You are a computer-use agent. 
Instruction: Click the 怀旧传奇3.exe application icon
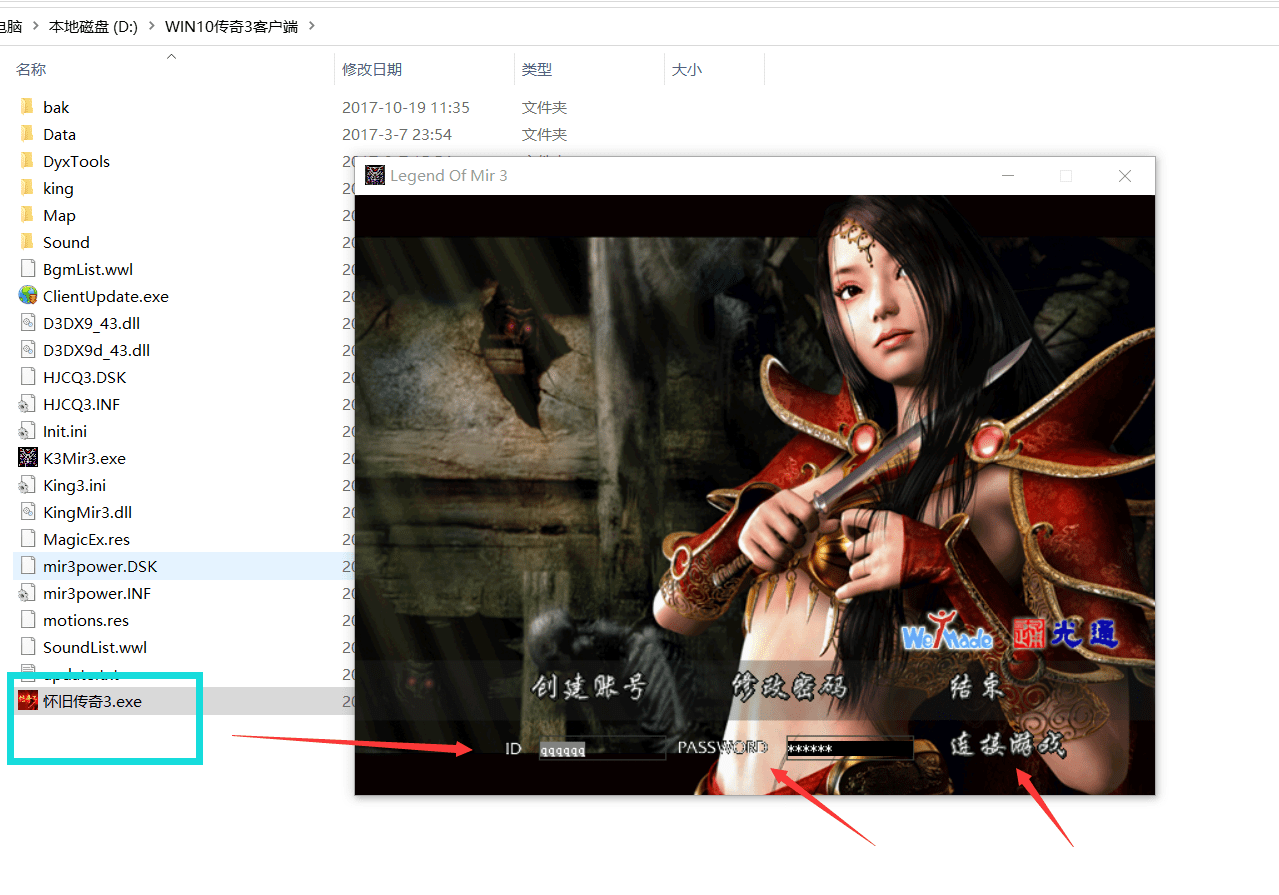point(27,701)
